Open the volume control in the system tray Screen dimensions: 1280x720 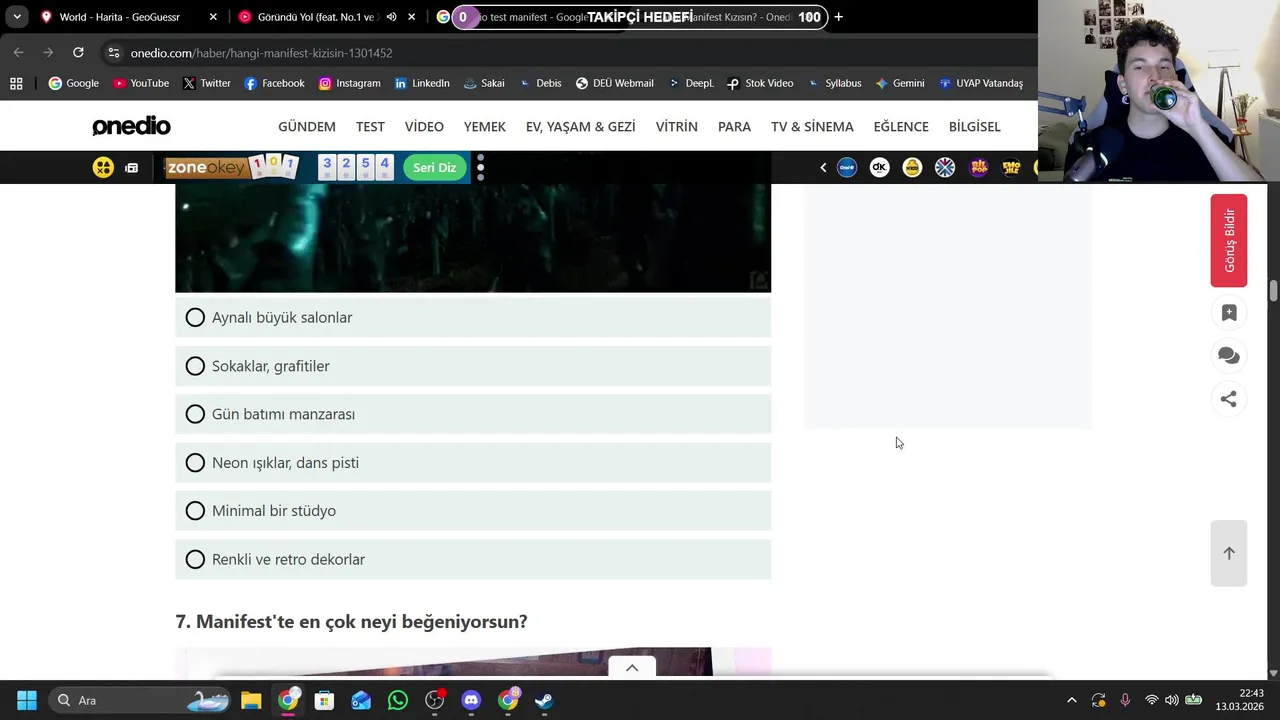(x=1171, y=700)
